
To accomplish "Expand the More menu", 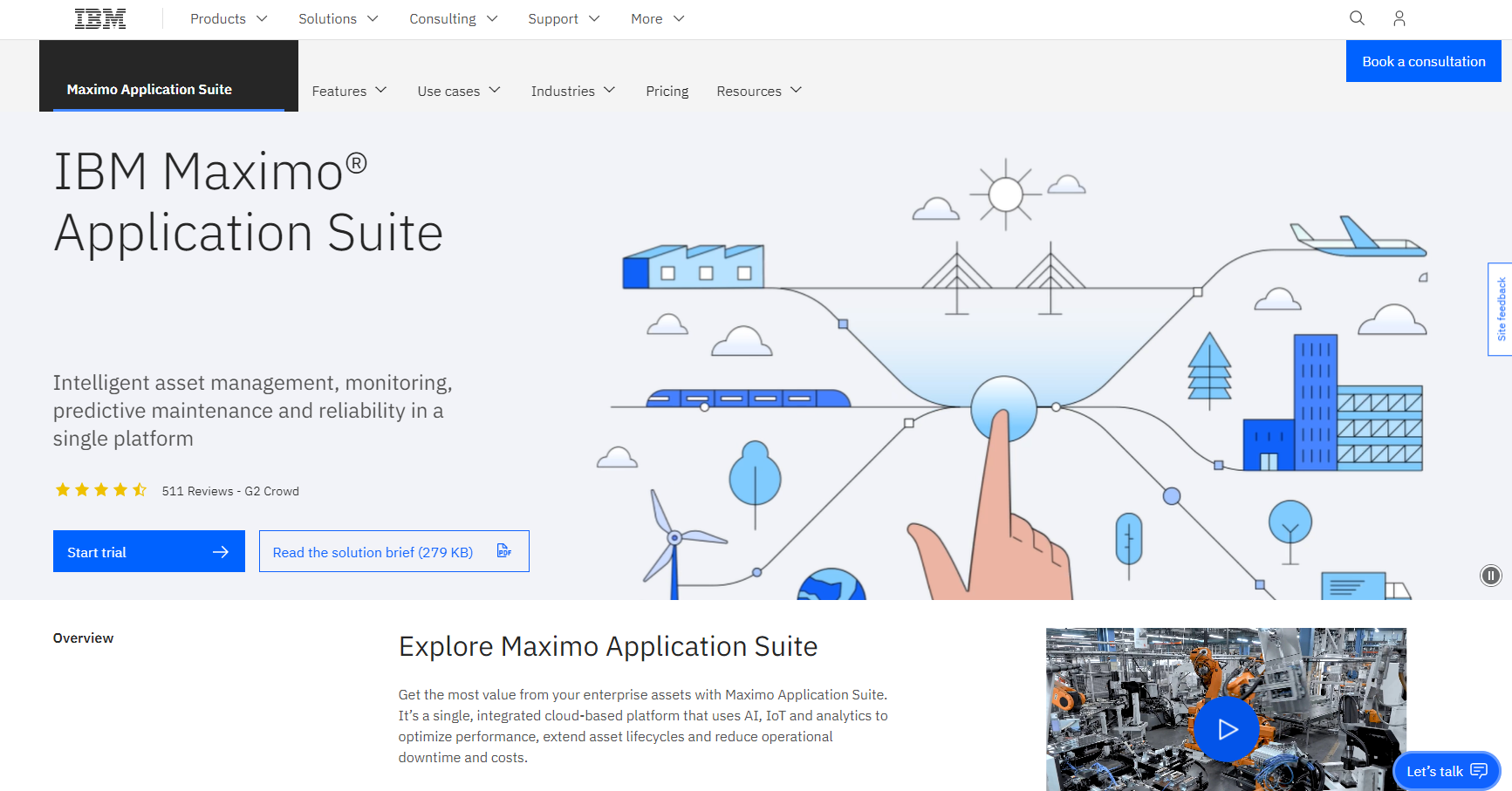I will 658,18.
